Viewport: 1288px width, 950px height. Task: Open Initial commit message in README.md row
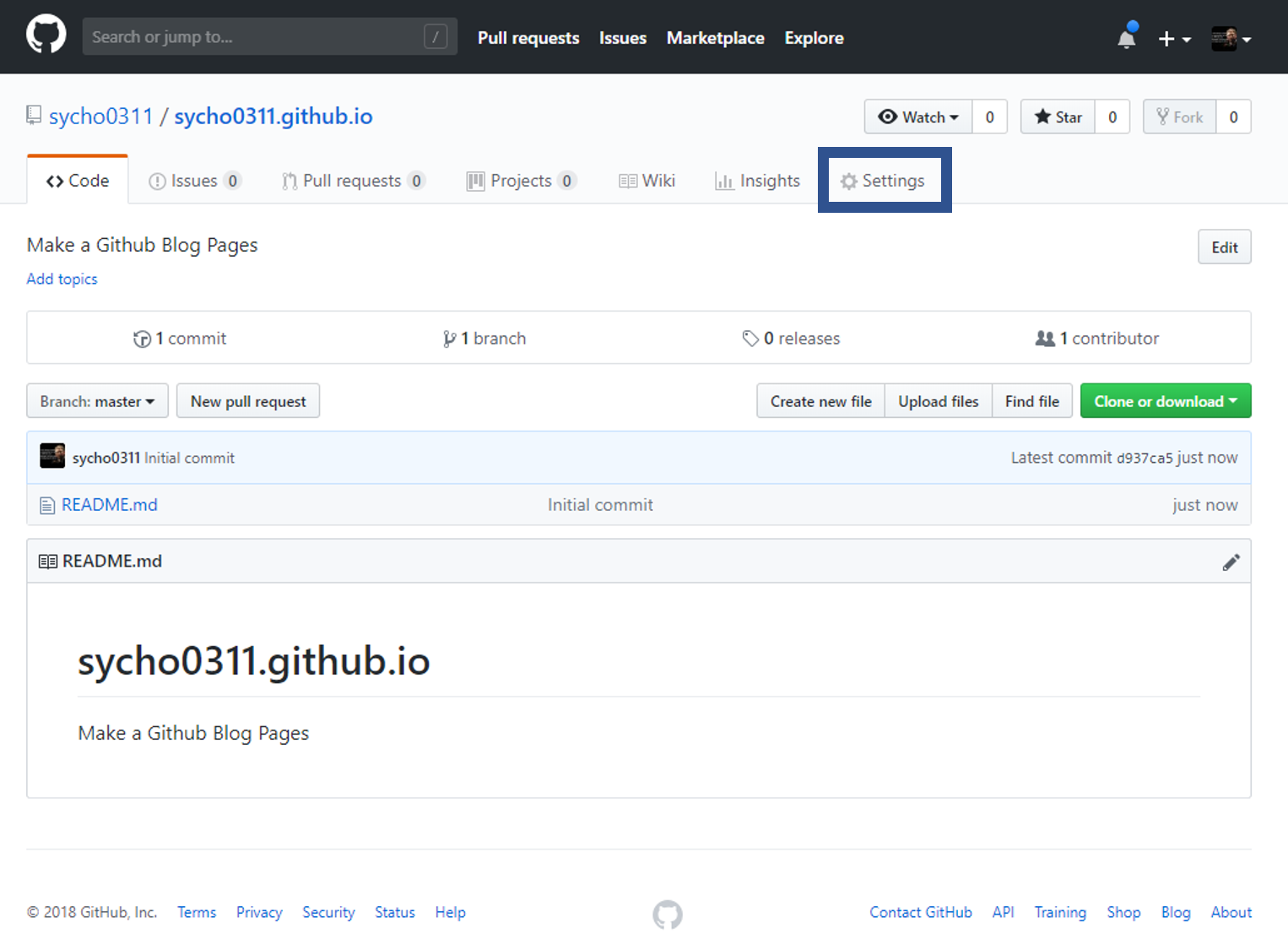[600, 505]
